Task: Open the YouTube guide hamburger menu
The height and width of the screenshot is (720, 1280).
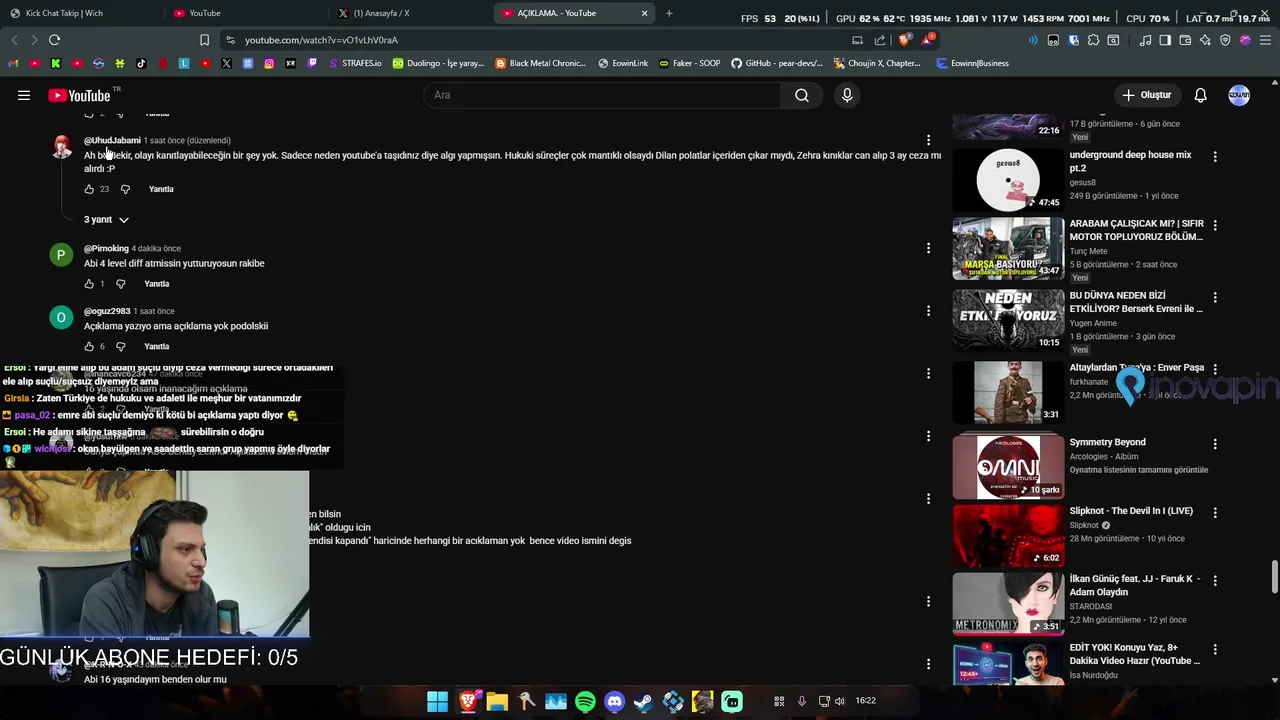Action: point(24,95)
